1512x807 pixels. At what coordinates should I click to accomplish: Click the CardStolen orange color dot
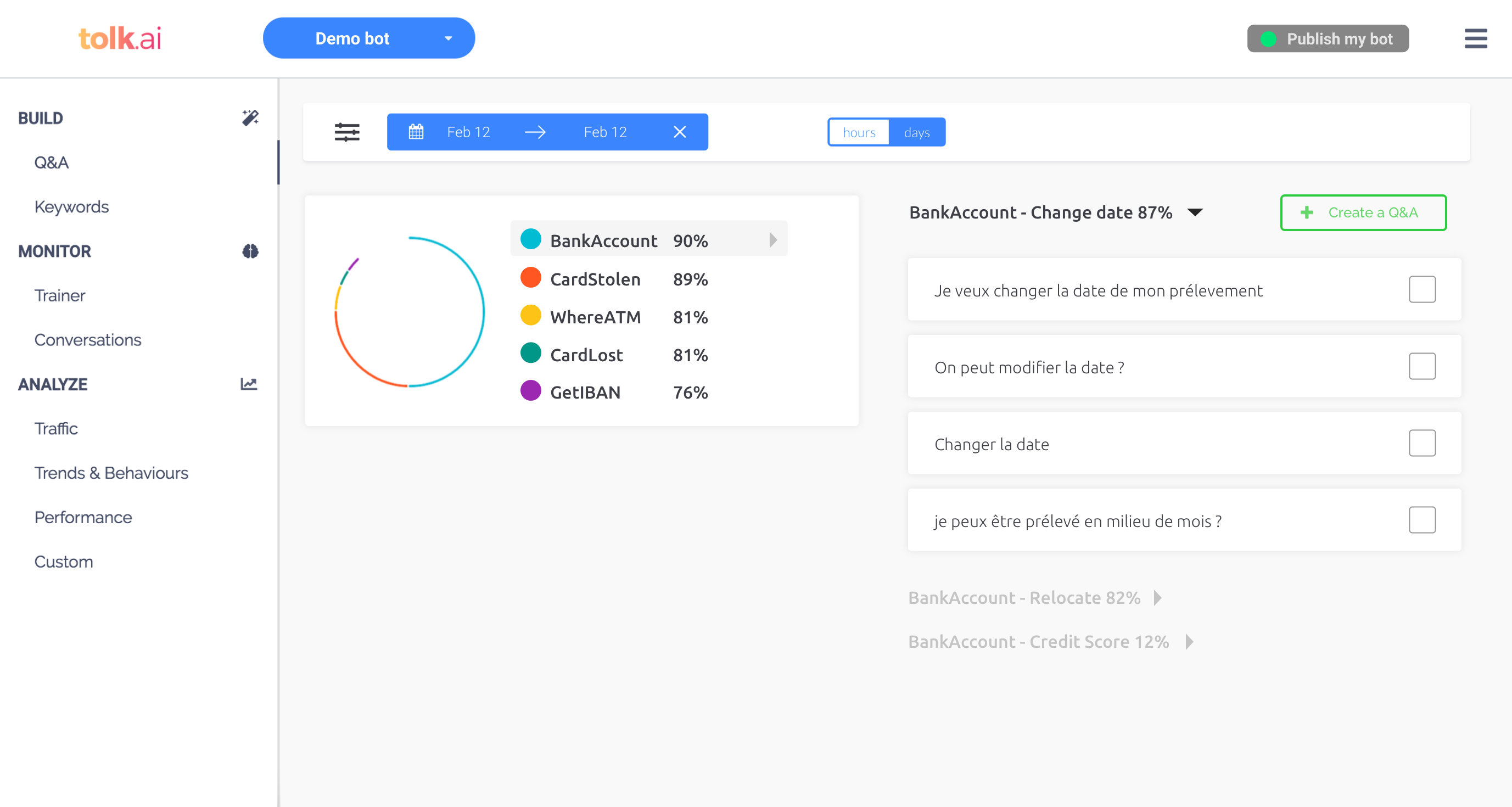(530, 278)
